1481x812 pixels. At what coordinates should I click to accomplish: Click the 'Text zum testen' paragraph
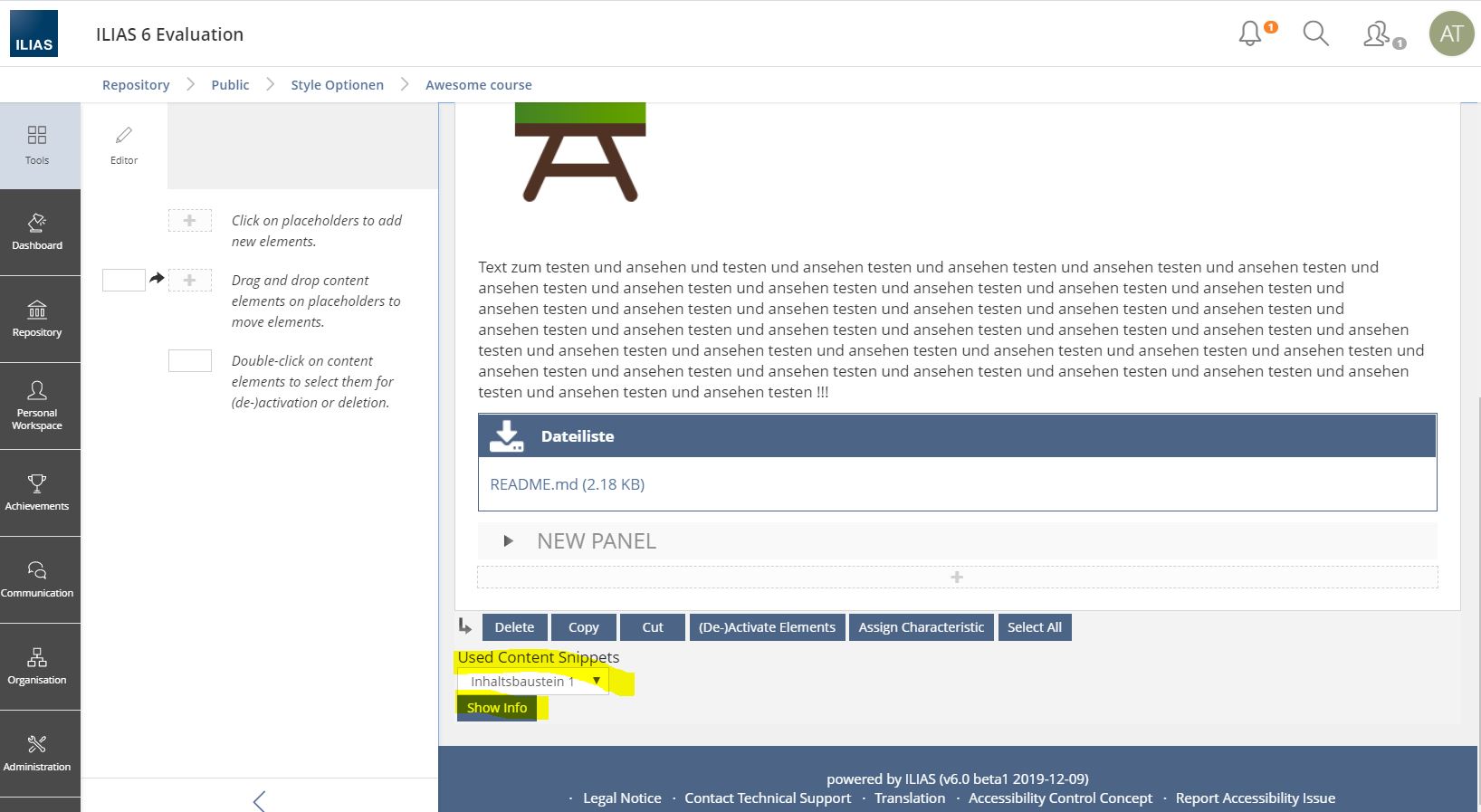[x=951, y=330]
